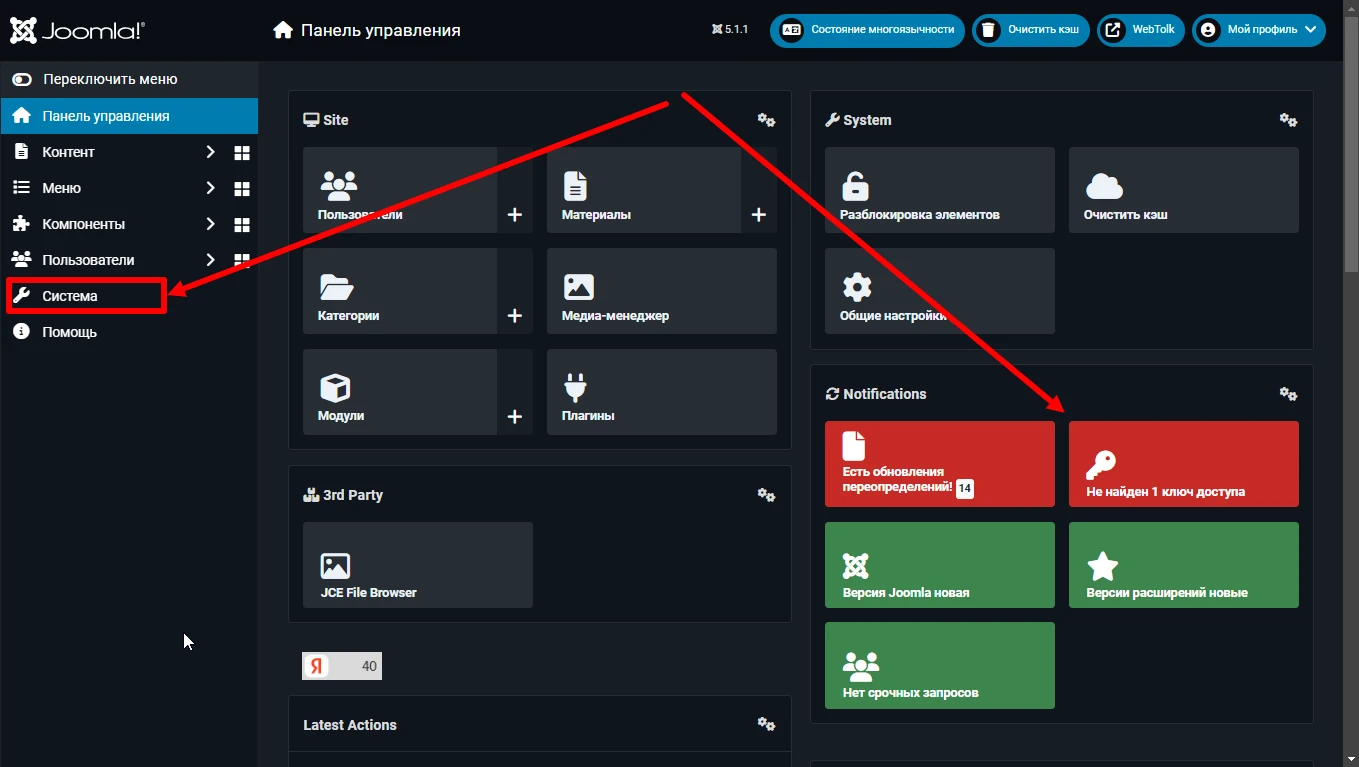Open the Плагины tile
The width and height of the screenshot is (1359, 767).
tap(661, 392)
